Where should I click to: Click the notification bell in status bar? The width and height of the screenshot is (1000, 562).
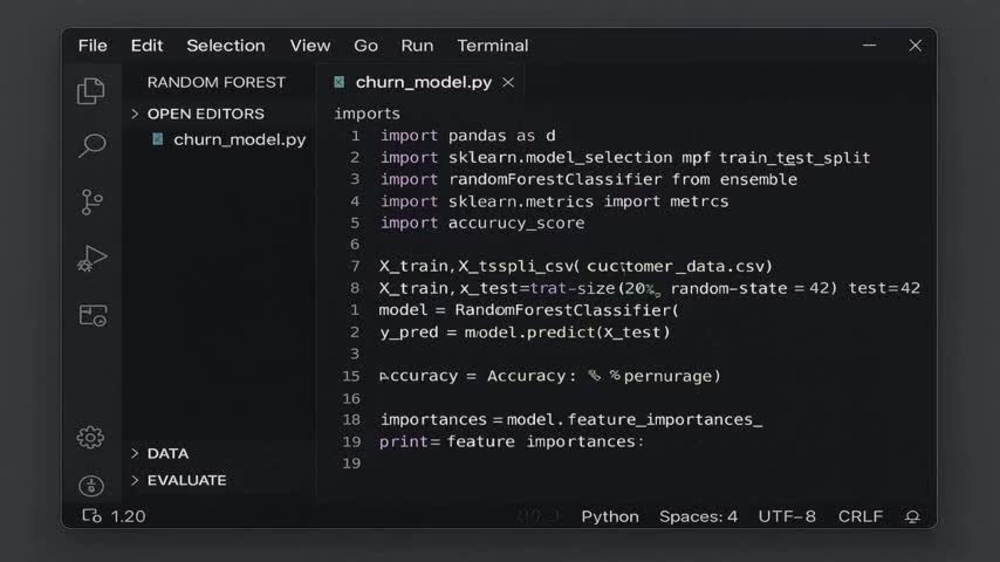[913, 516]
